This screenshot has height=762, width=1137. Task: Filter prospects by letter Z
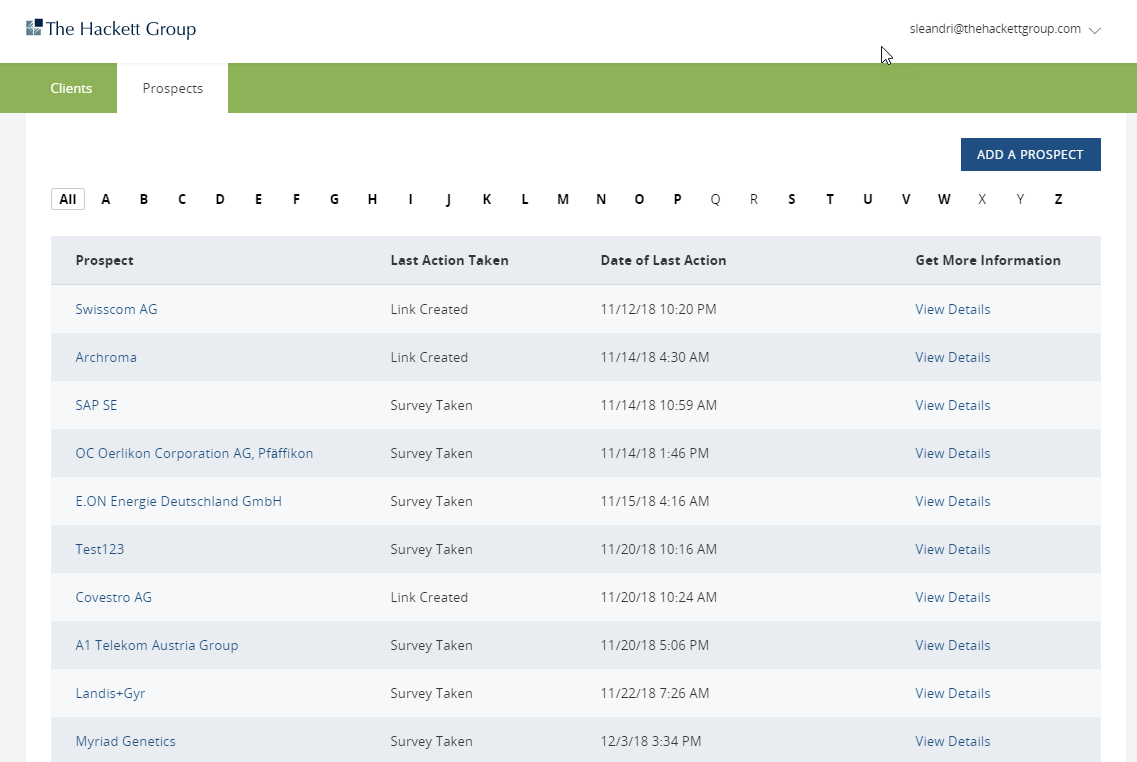(1058, 199)
